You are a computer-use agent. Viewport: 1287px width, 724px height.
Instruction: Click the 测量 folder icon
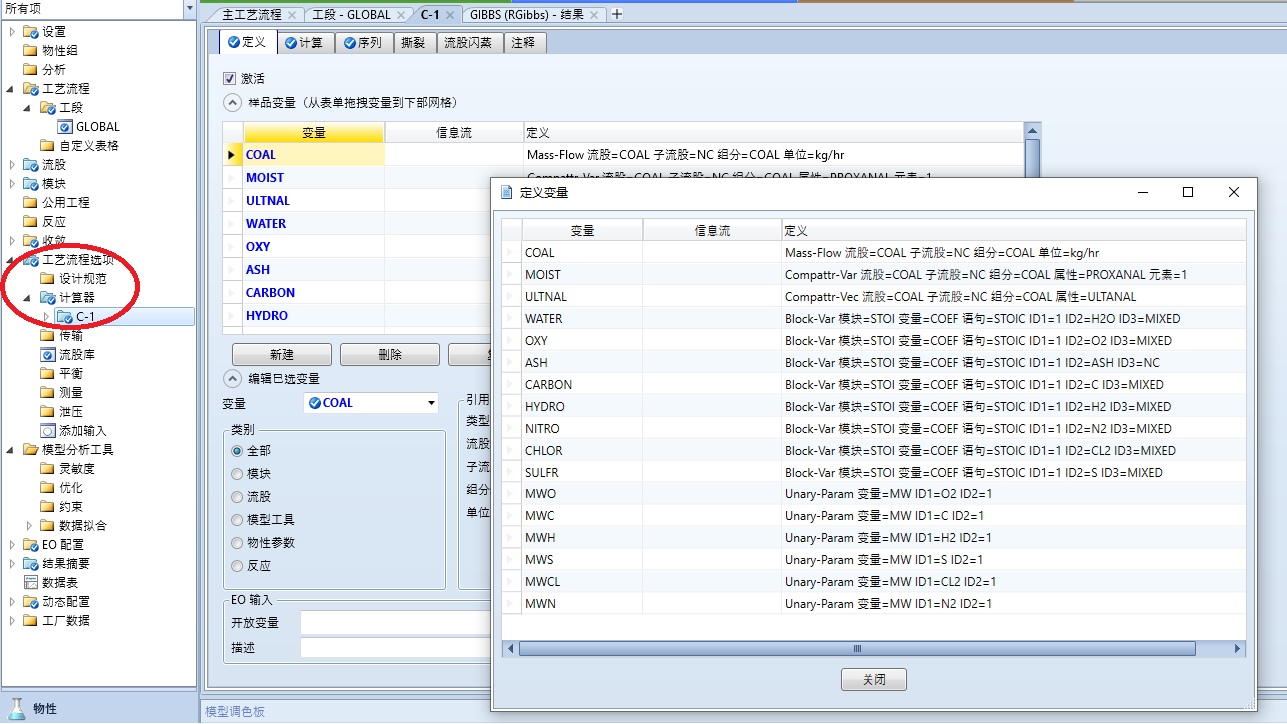click(x=48, y=393)
